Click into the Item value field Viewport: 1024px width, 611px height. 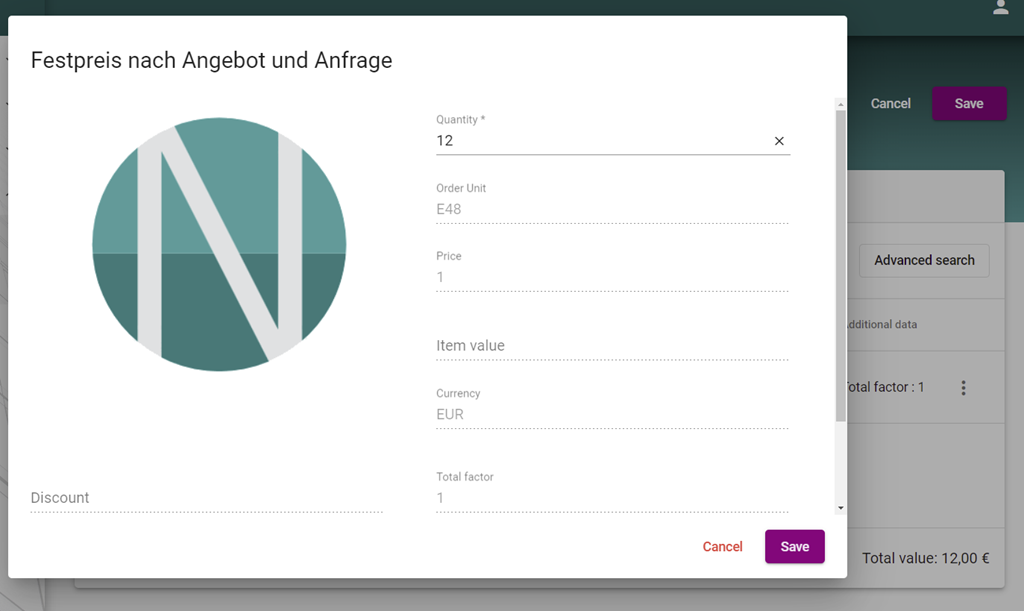611,345
